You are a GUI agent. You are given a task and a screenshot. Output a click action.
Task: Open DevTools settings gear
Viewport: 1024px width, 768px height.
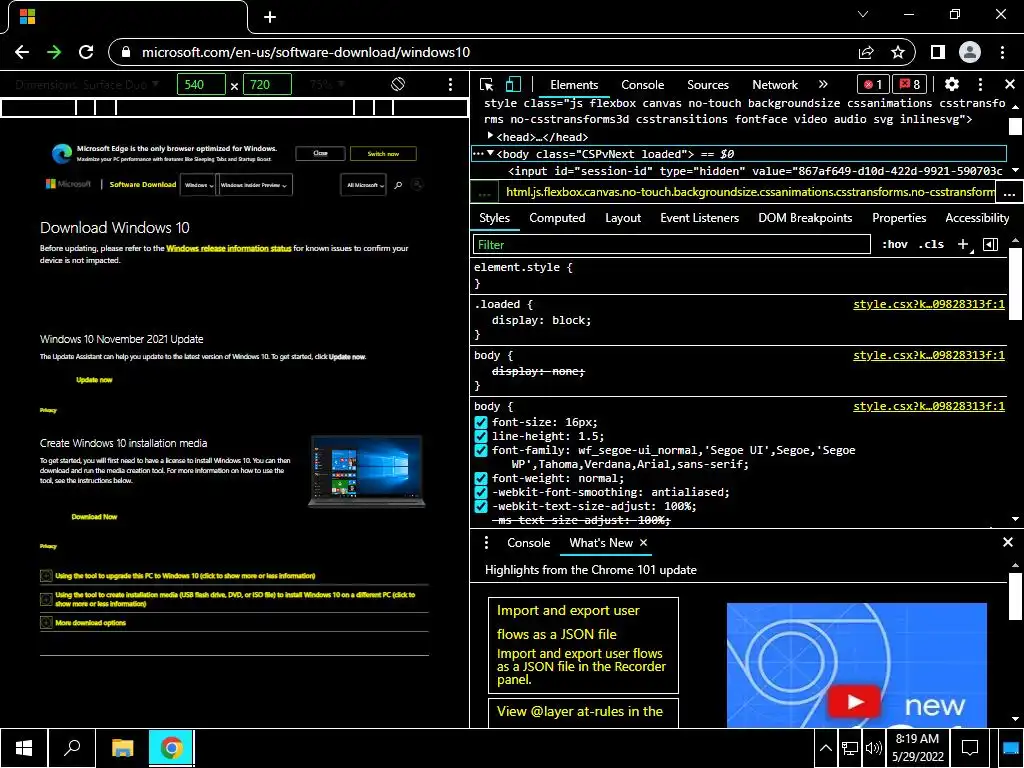coord(952,84)
